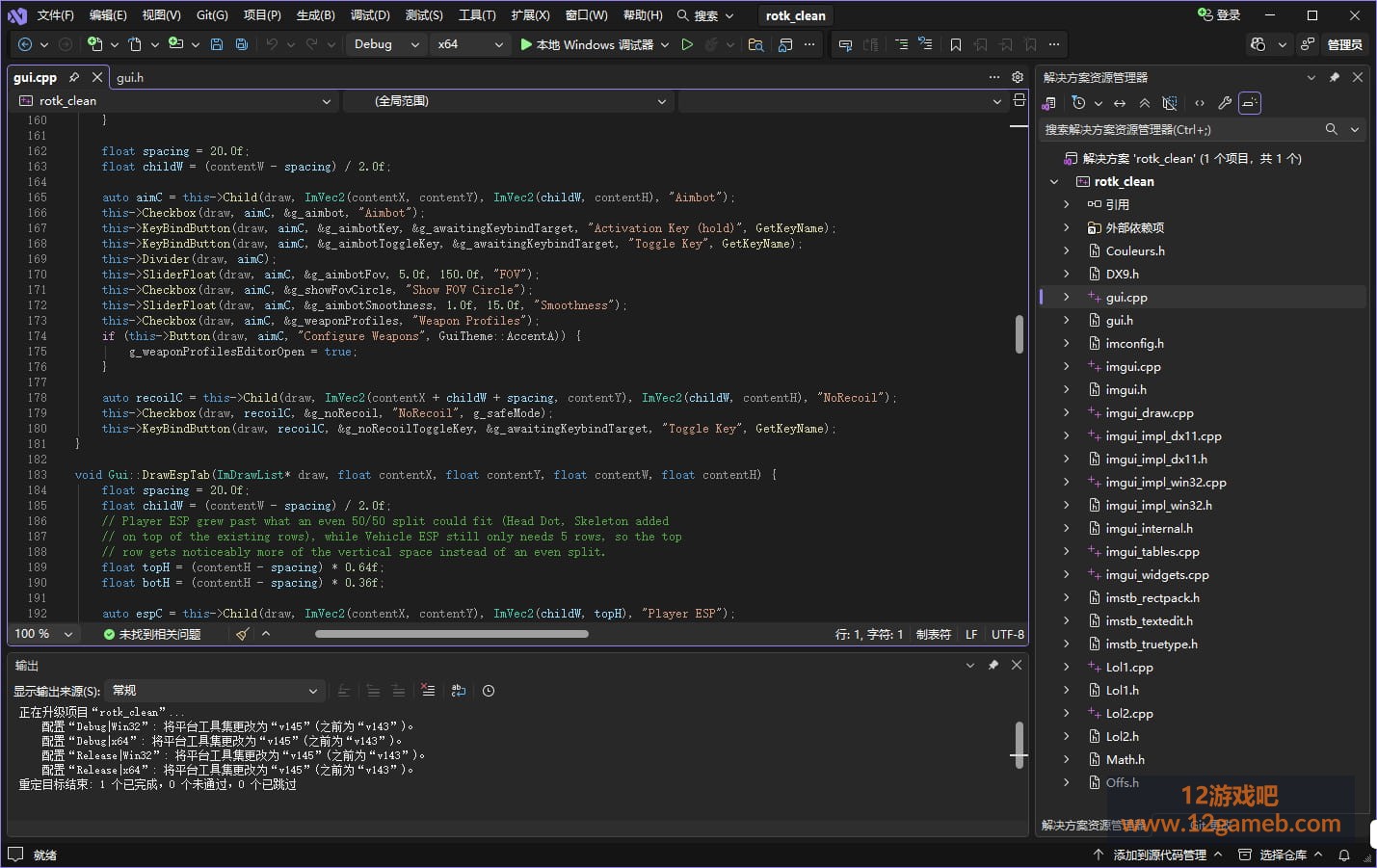Open Find in Files toolbar icon

click(755, 44)
